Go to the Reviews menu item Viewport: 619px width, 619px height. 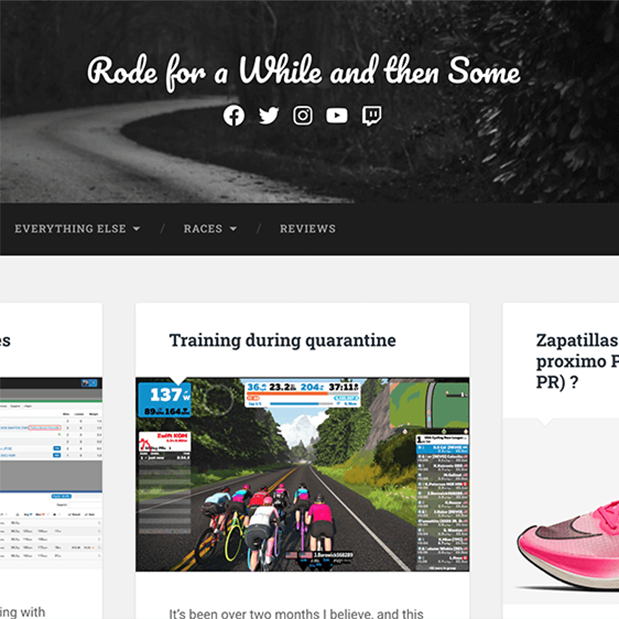click(x=308, y=229)
